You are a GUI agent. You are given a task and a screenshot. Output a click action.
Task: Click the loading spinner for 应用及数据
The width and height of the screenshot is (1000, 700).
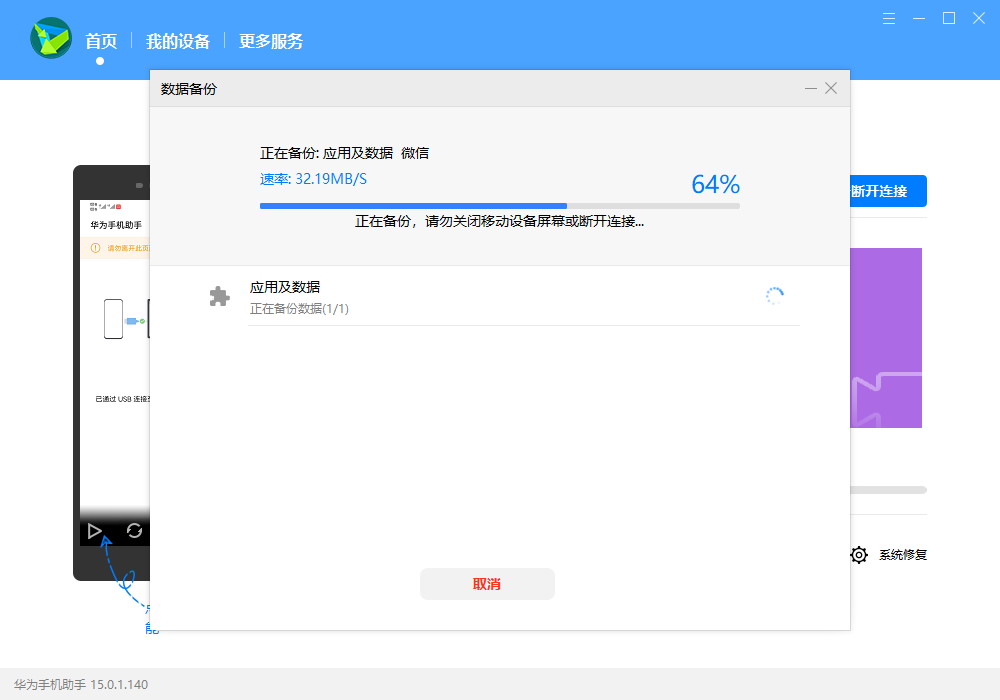(x=775, y=296)
